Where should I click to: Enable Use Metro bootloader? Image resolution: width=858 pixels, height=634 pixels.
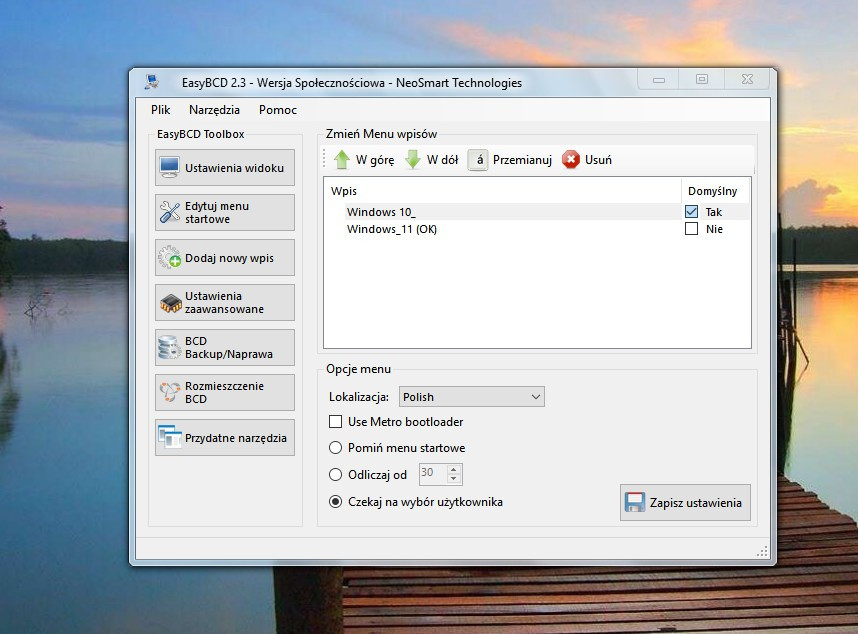[x=337, y=422]
